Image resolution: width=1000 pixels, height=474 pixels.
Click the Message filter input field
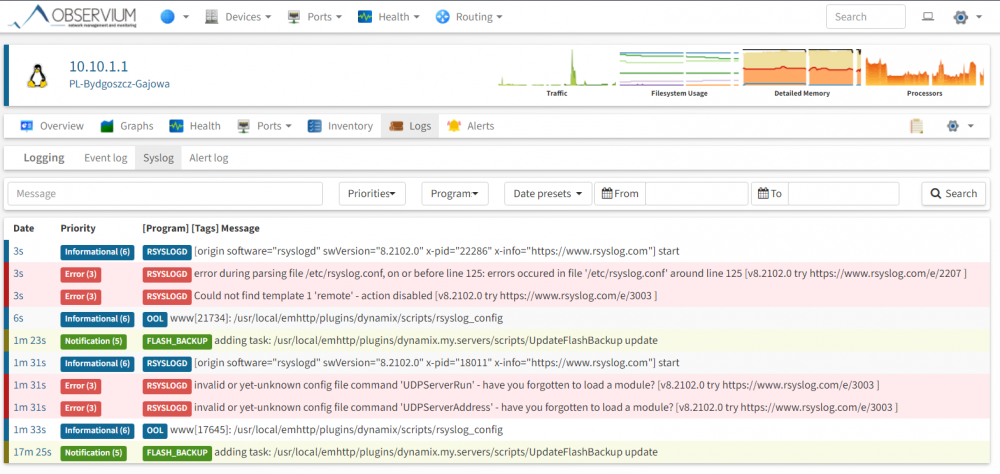point(165,193)
